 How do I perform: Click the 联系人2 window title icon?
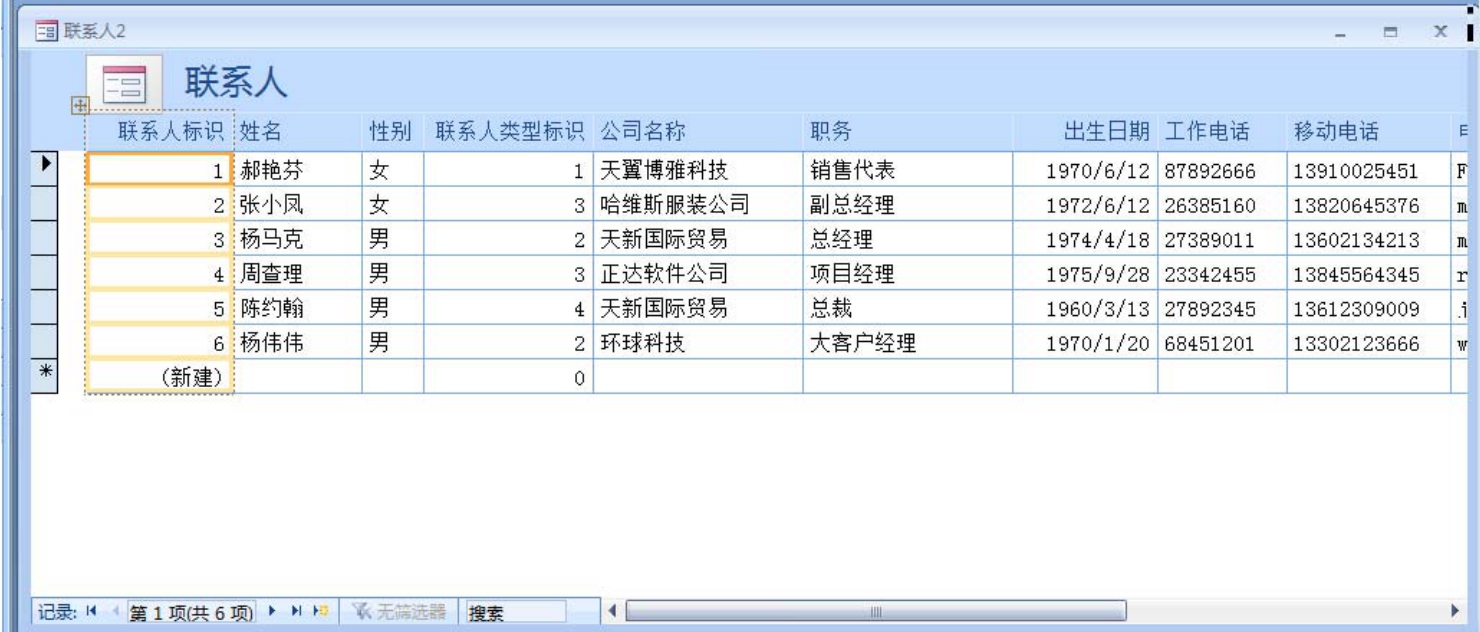coord(46,32)
